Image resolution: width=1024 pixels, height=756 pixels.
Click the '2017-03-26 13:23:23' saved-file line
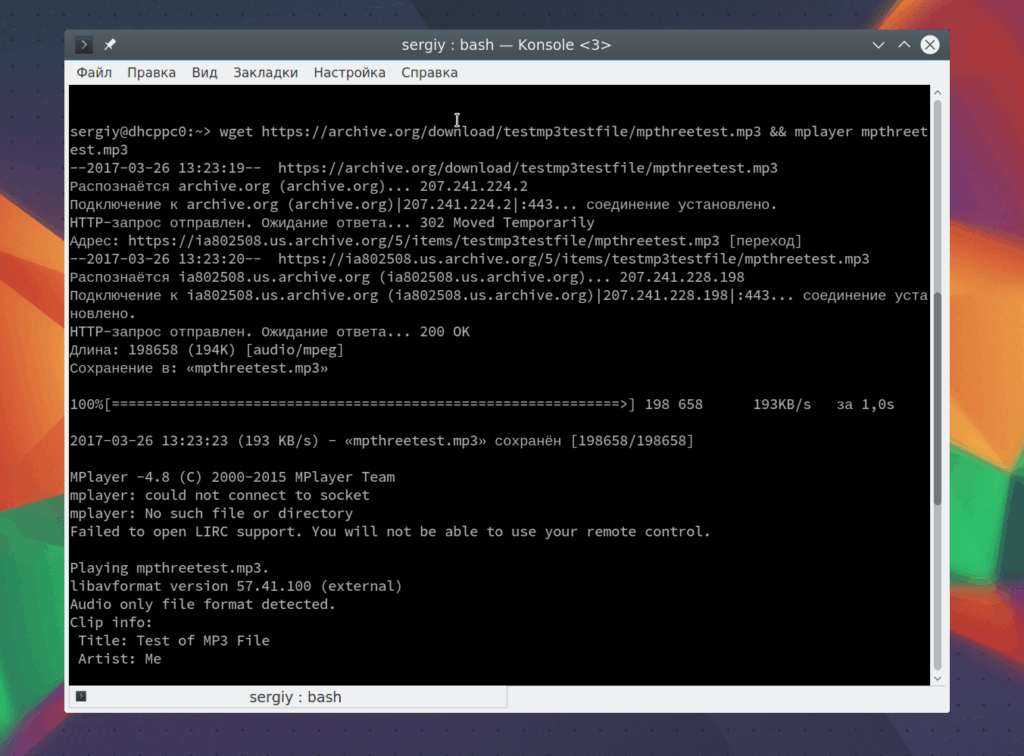click(x=381, y=441)
